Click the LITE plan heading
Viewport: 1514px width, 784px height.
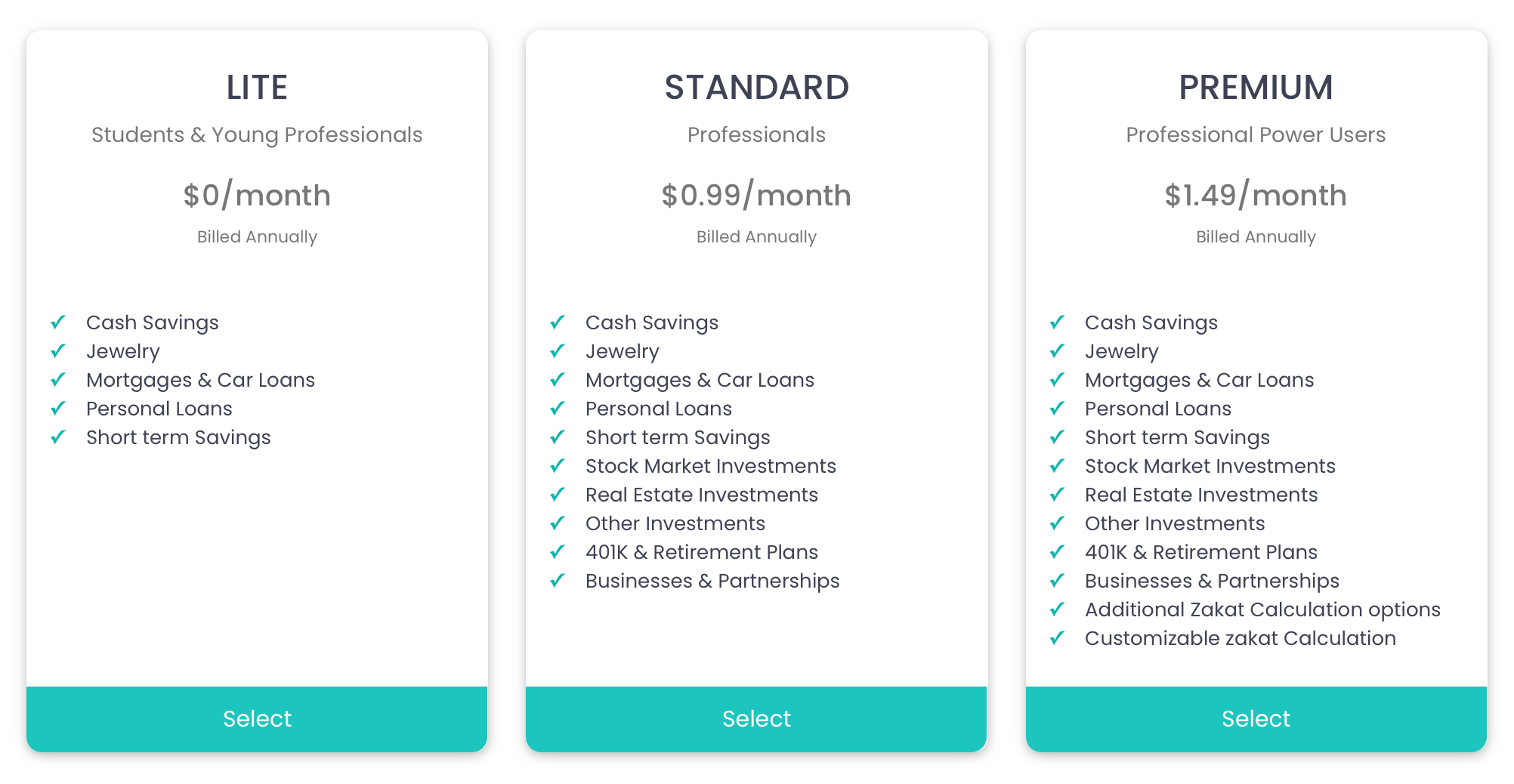pos(257,88)
